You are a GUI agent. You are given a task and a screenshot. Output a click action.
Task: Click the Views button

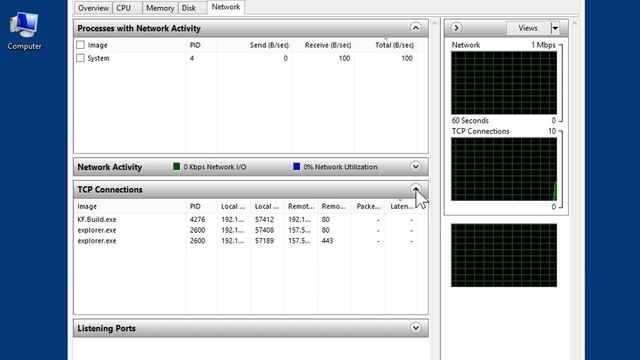[528, 28]
